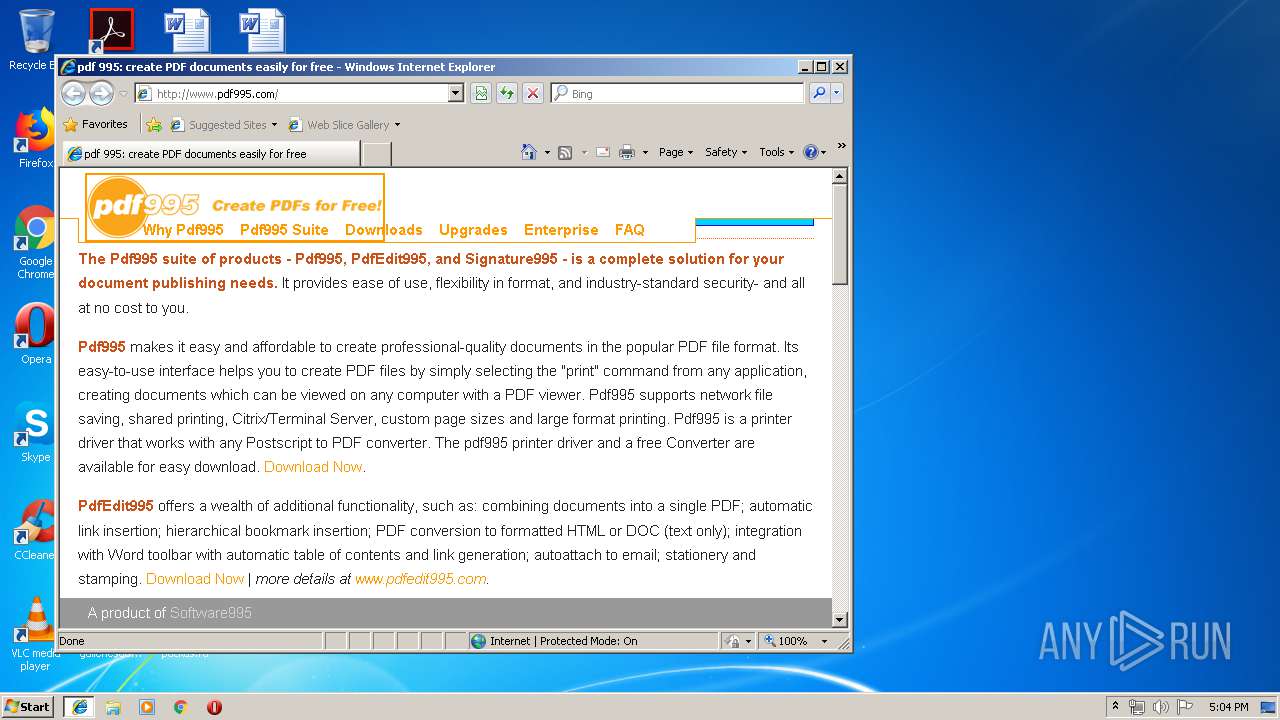Open Suggested Sites on the favorites bar
This screenshot has height=720, width=1280.
(x=224, y=125)
